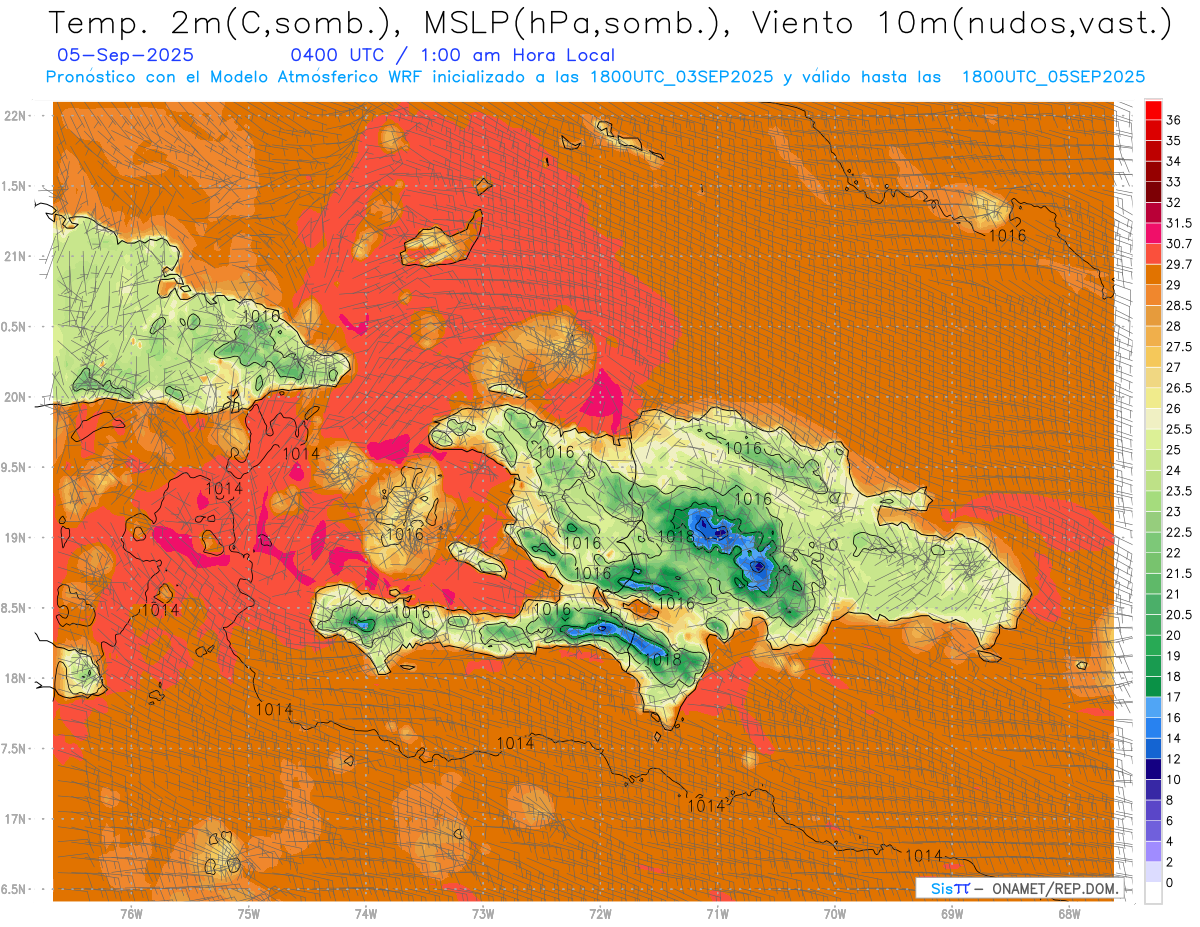The height and width of the screenshot is (927, 1200).
Task: Pick the magenta swatch between 31.5 and 30.7
Action: tap(1153, 233)
